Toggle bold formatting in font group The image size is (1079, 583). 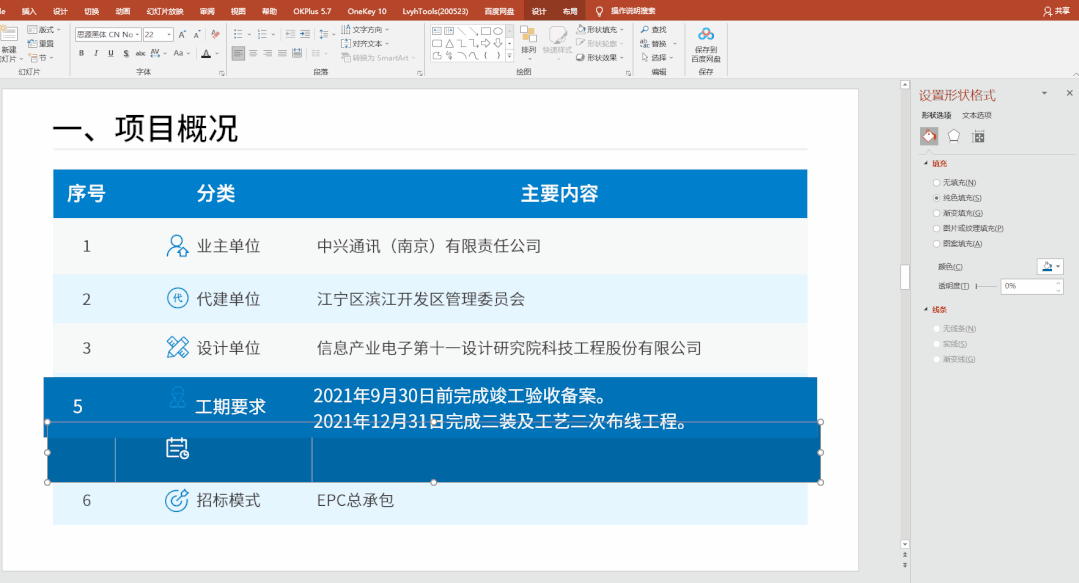pyautogui.click(x=81, y=54)
